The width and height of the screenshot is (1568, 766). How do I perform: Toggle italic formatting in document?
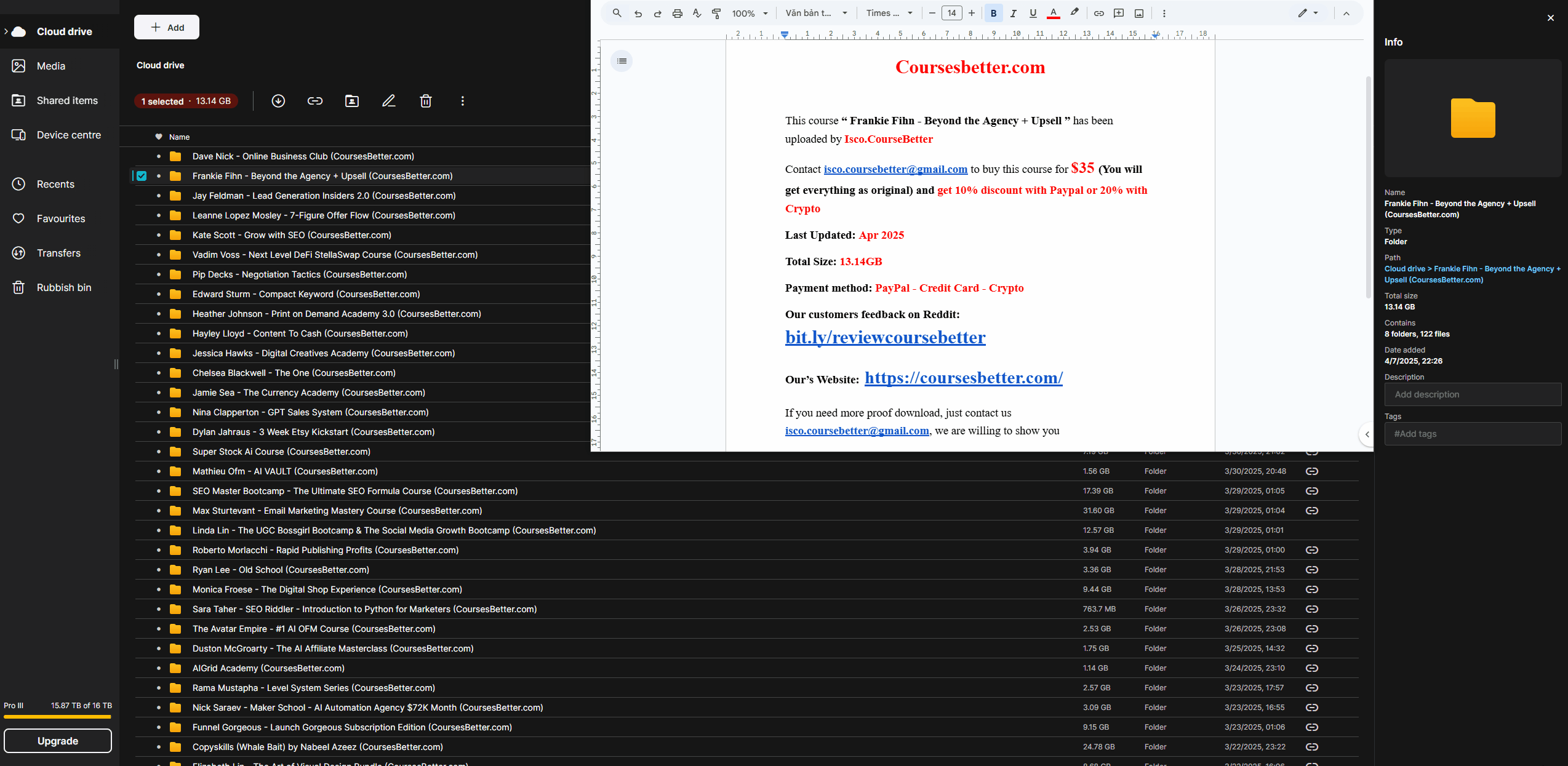(1013, 14)
